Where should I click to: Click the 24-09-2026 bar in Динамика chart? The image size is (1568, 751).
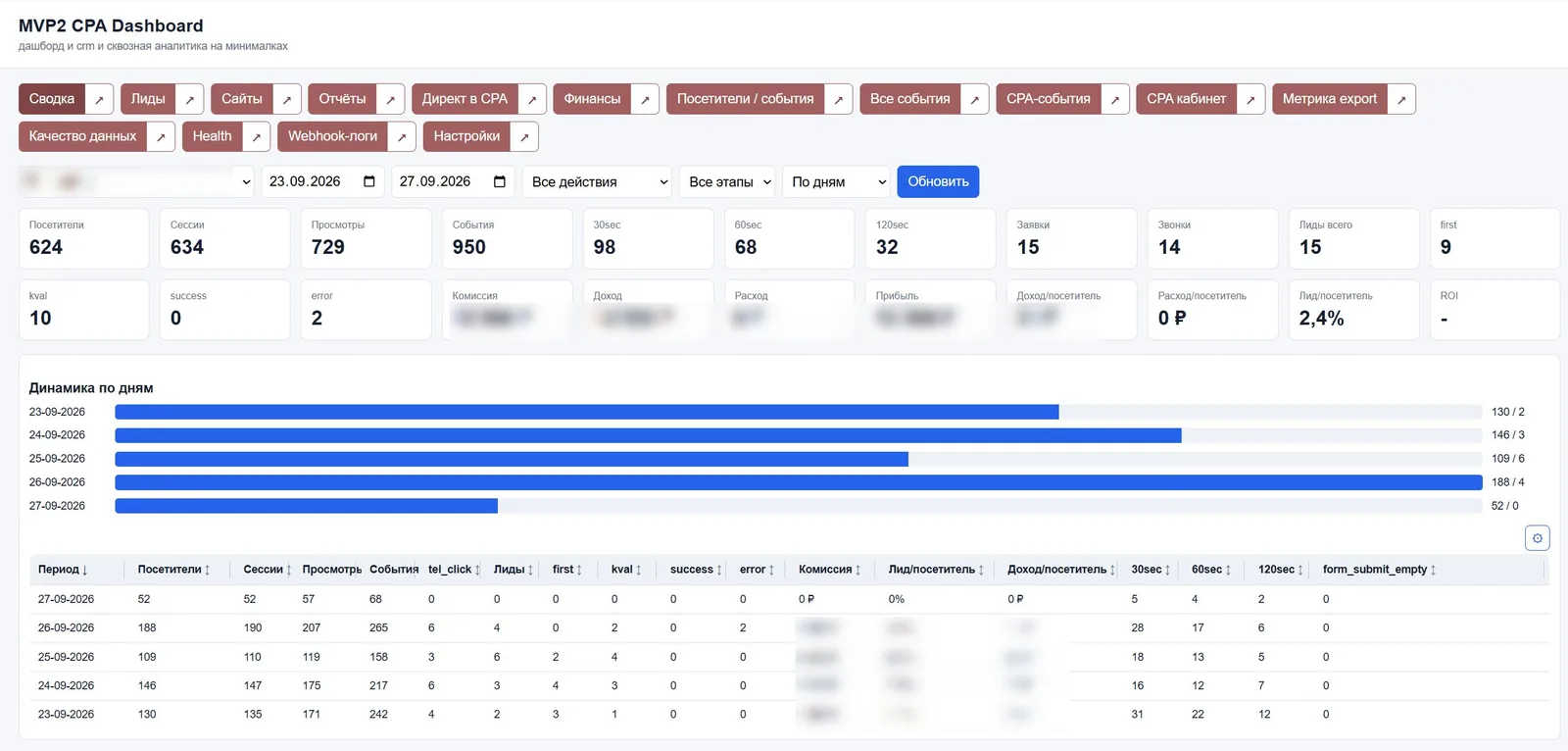[x=648, y=435]
